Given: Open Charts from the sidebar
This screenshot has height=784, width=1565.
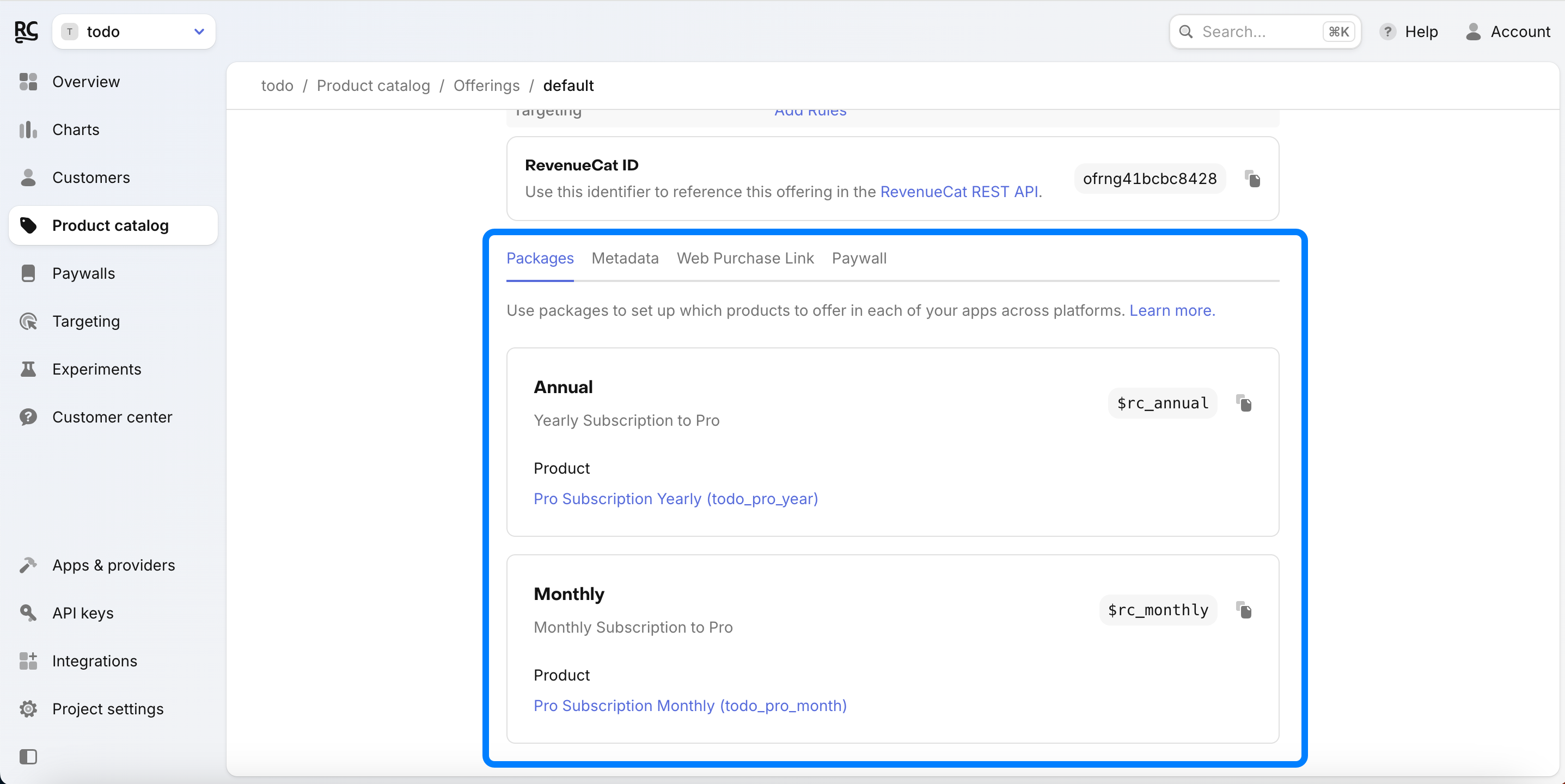Looking at the screenshot, I should (x=75, y=130).
